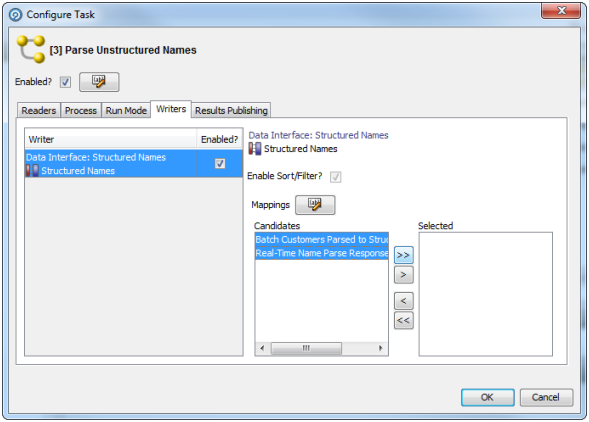The image size is (589, 422).
Task: Remove all selected mappings with << button
Action: [403, 321]
